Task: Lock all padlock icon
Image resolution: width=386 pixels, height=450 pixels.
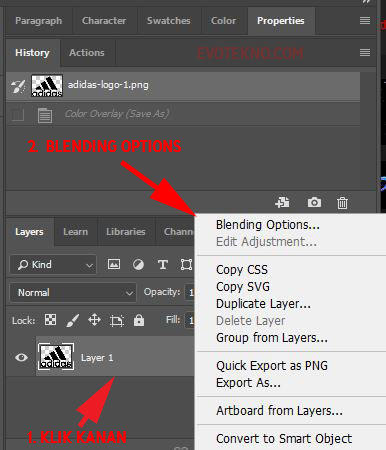Action: coord(139,320)
